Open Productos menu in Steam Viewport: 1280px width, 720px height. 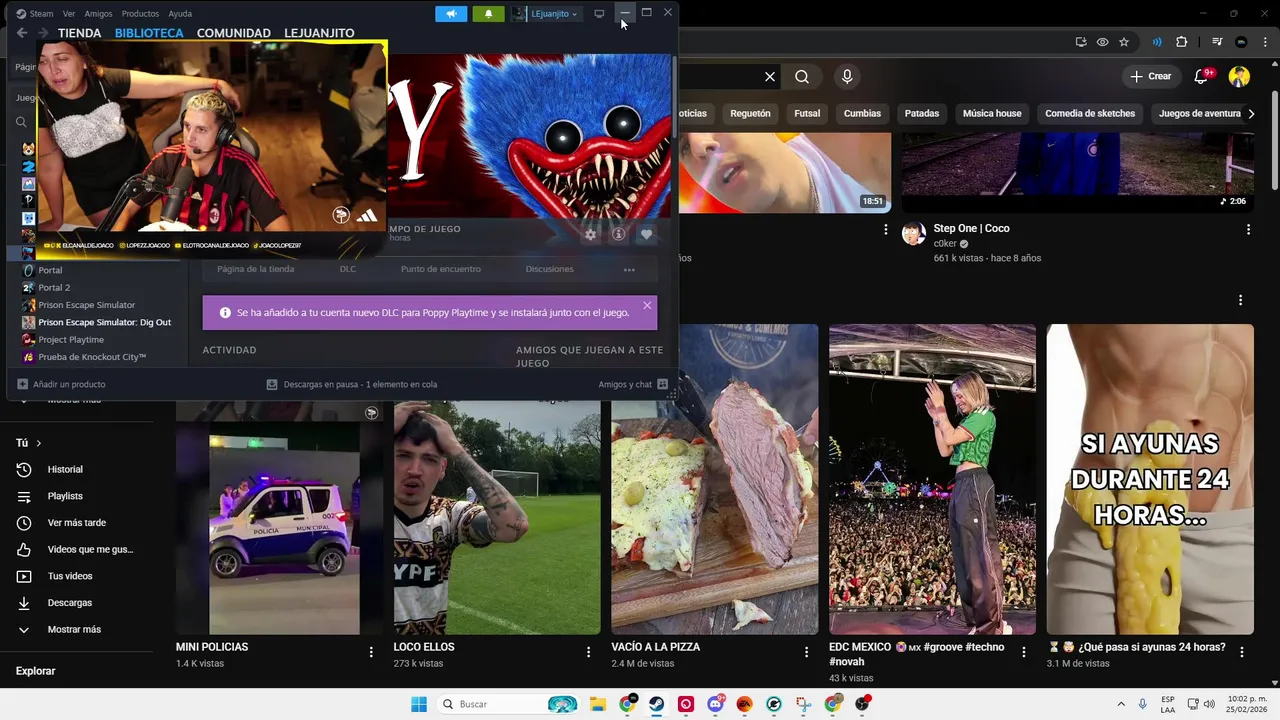(x=140, y=14)
